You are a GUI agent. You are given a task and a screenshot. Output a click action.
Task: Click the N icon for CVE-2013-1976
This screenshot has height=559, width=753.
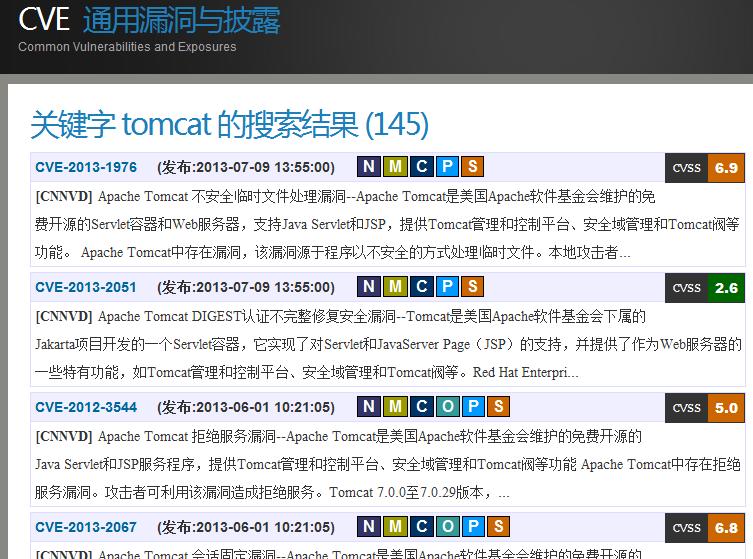(369, 167)
